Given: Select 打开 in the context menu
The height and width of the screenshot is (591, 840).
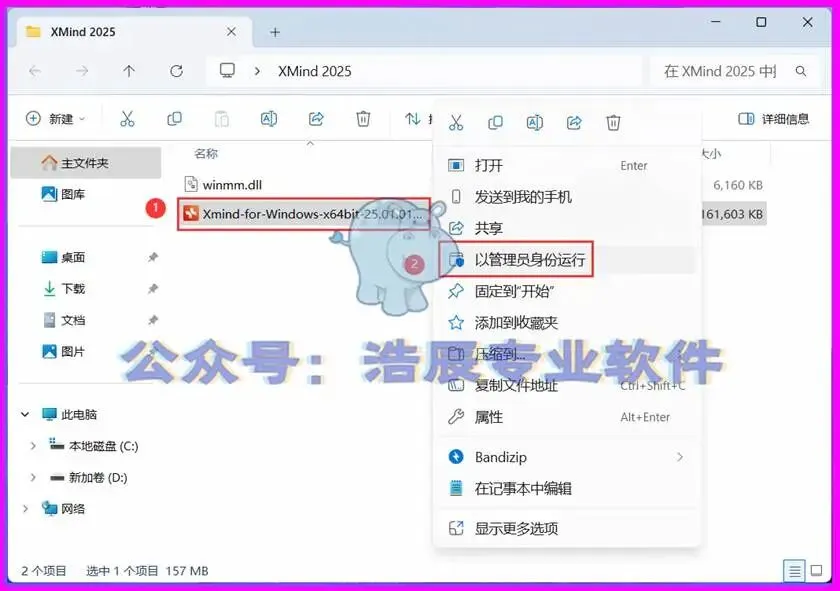Looking at the screenshot, I should pos(567,166).
